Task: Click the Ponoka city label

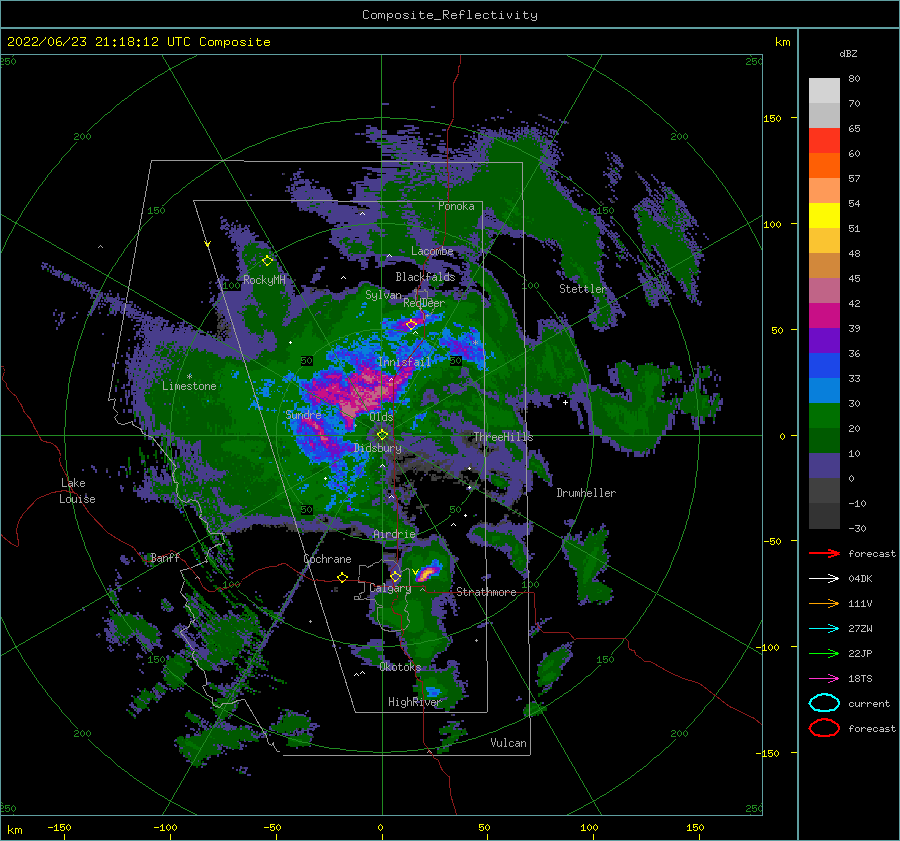Action: coord(456,206)
